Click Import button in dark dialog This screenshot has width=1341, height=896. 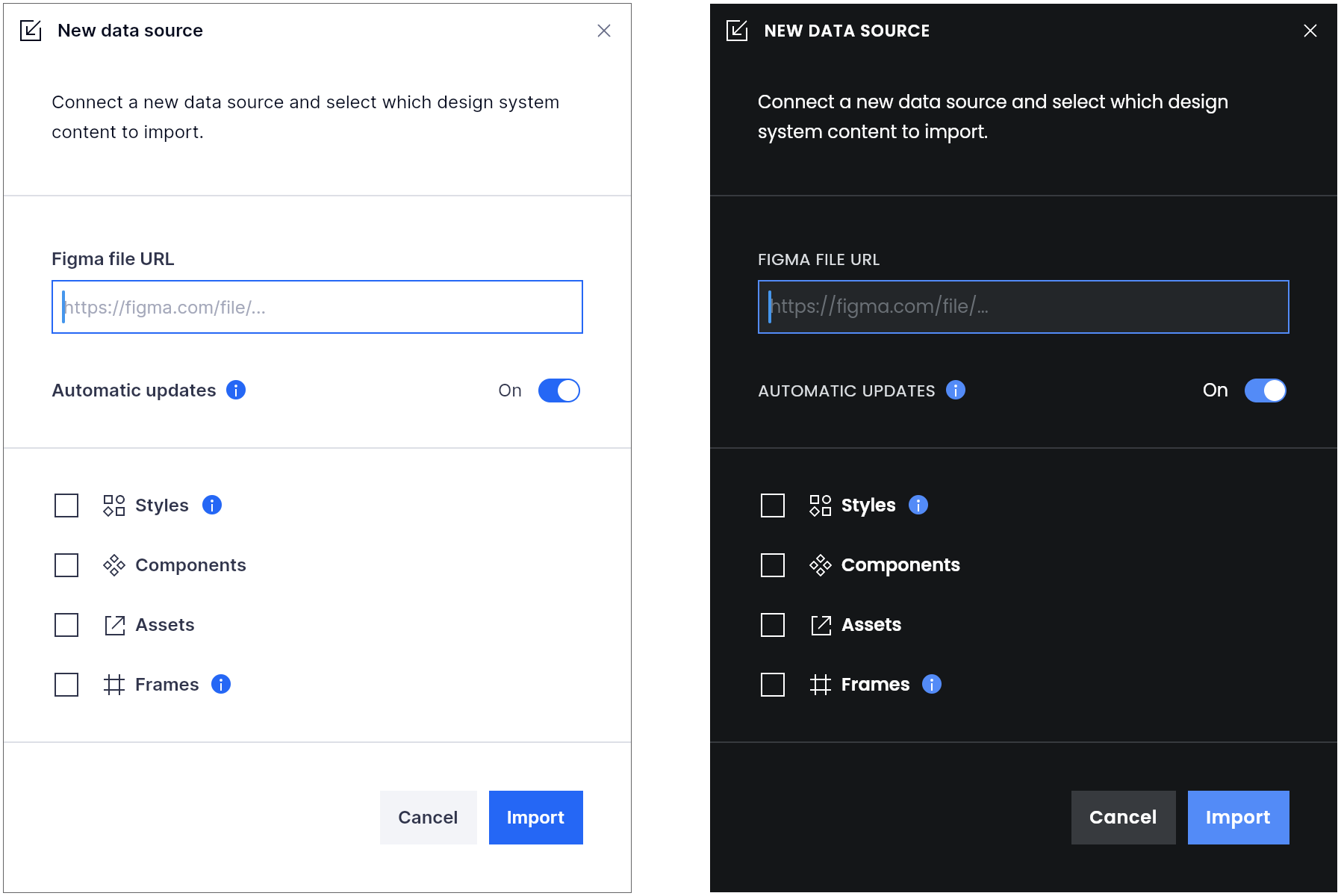(x=1239, y=818)
